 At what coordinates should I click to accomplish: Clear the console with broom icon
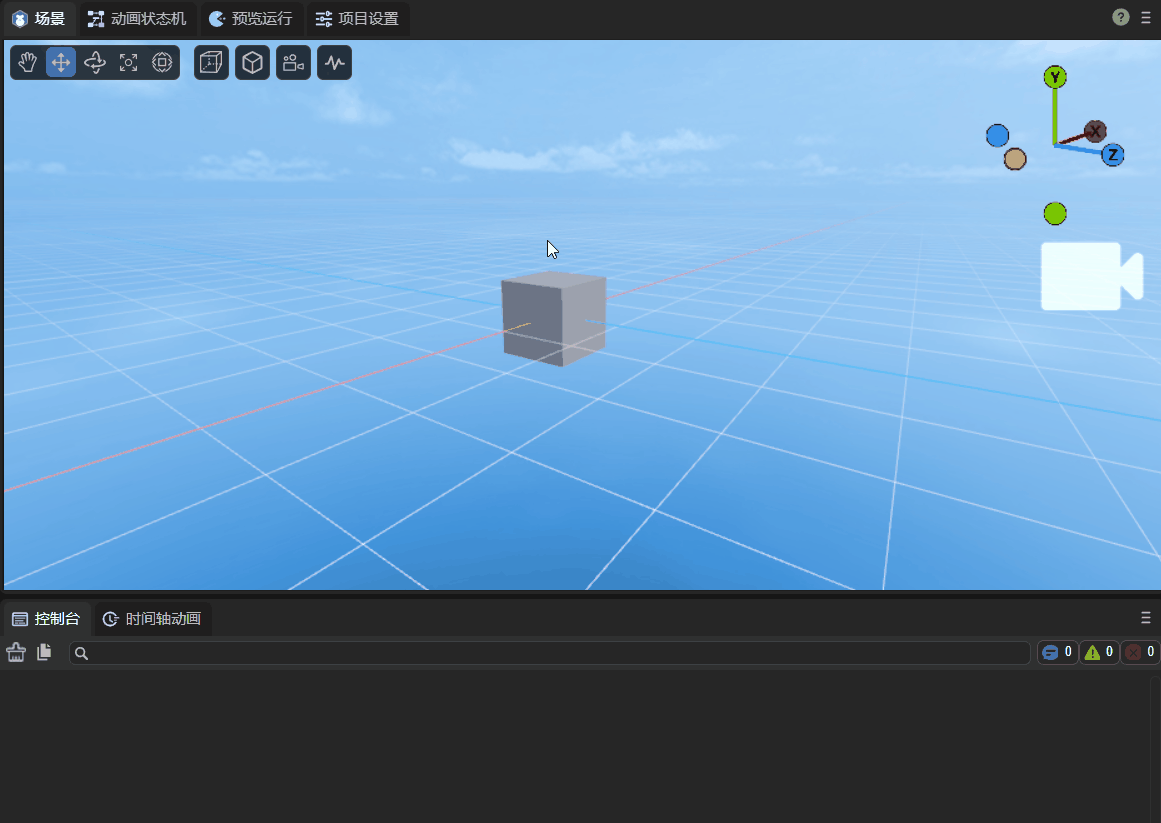pos(16,653)
